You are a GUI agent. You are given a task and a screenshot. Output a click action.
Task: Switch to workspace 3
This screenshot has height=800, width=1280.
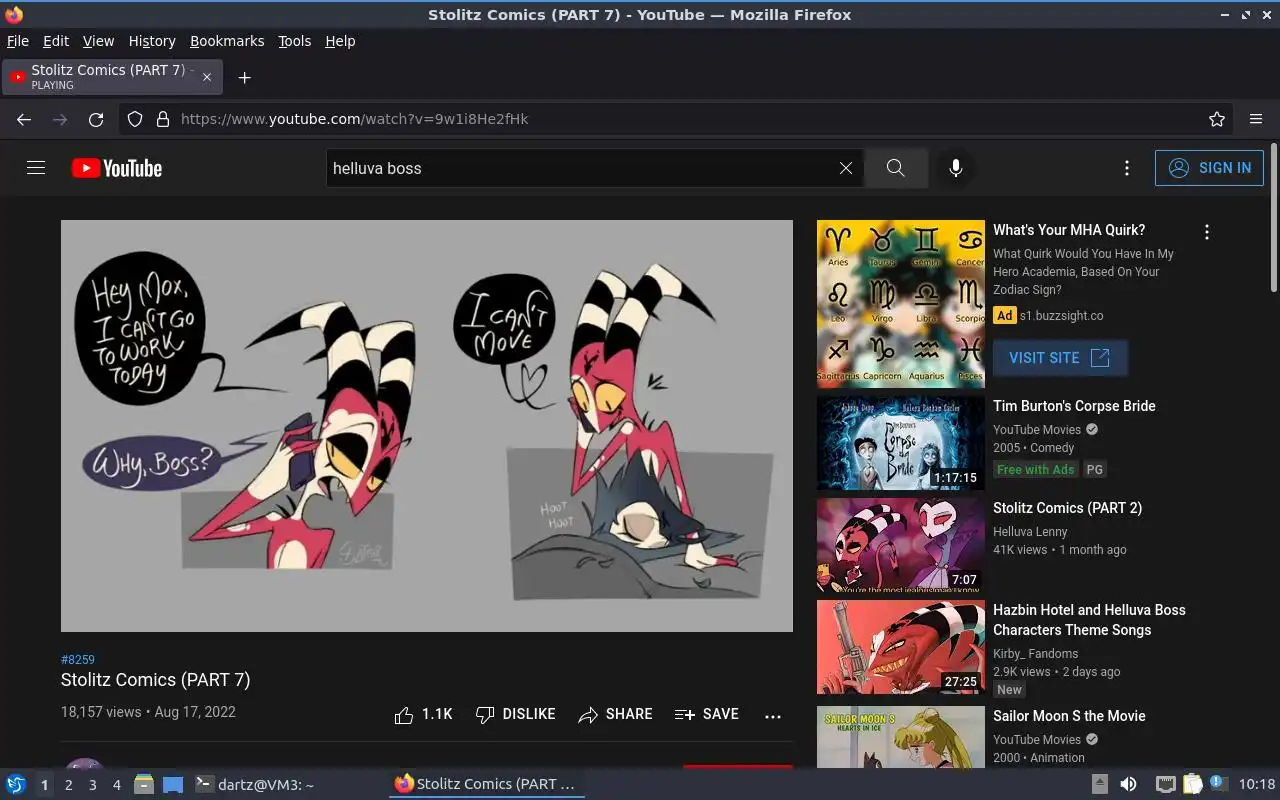click(x=92, y=785)
